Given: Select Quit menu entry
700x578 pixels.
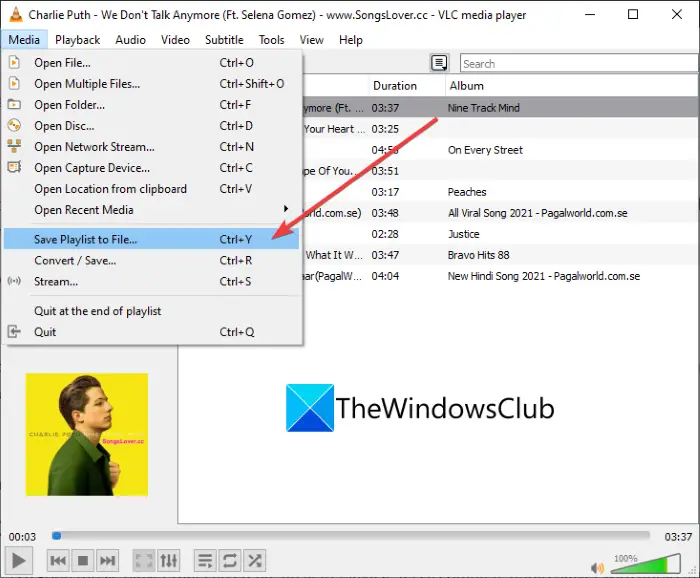Looking at the screenshot, I should tap(151, 332).
